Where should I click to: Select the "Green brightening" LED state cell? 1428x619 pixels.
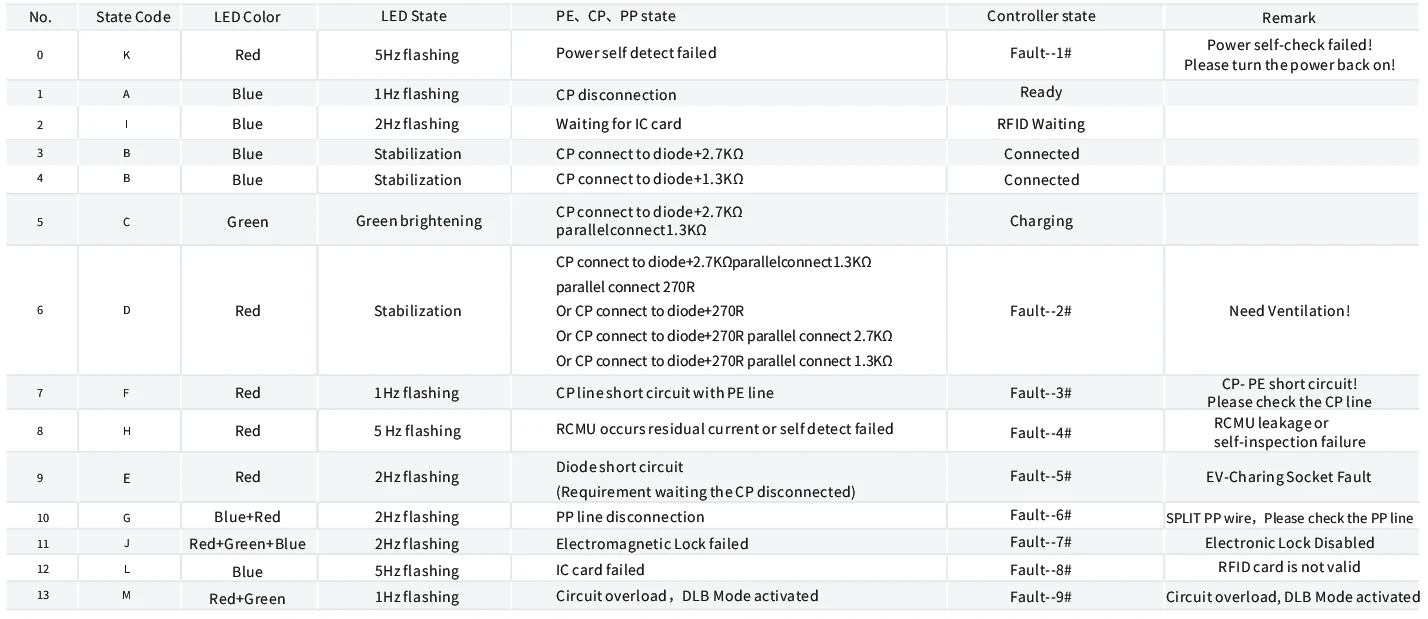coord(418,221)
